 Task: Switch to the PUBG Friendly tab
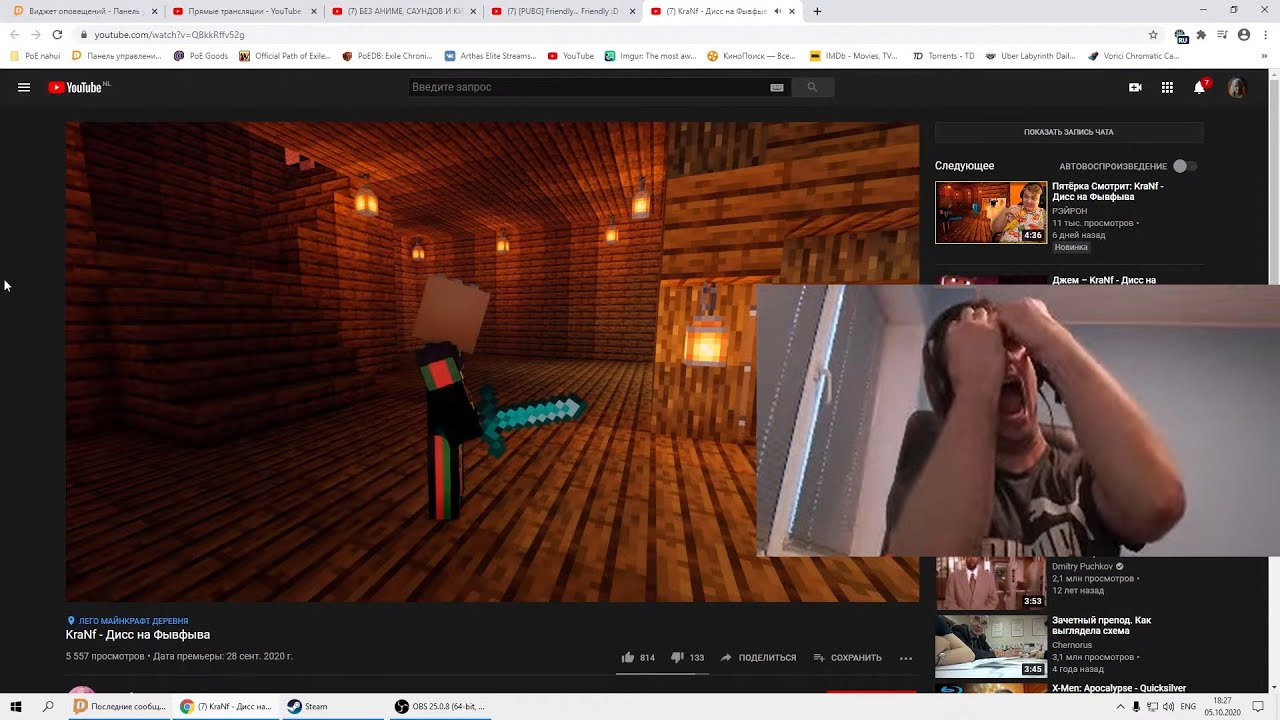tap(562, 11)
